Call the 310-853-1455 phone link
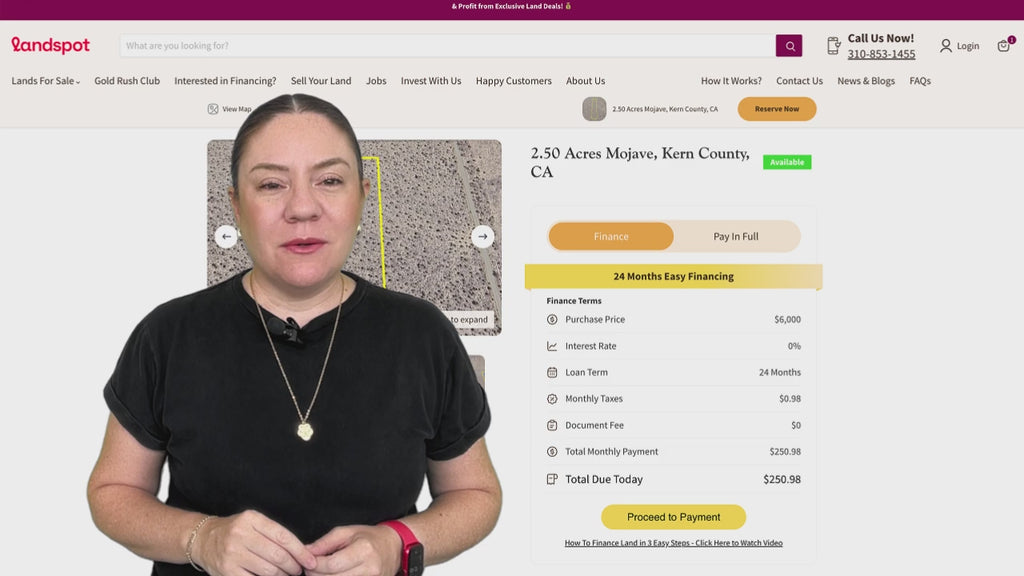The width and height of the screenshot is (1024, 576). (881, 54)
